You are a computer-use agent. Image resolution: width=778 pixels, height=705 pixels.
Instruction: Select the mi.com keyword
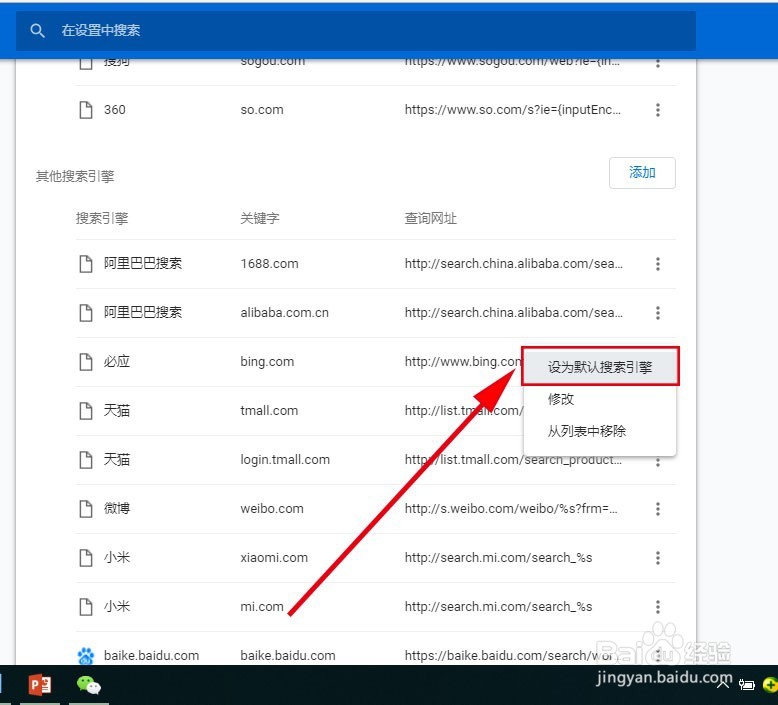(x=262, y=607)
